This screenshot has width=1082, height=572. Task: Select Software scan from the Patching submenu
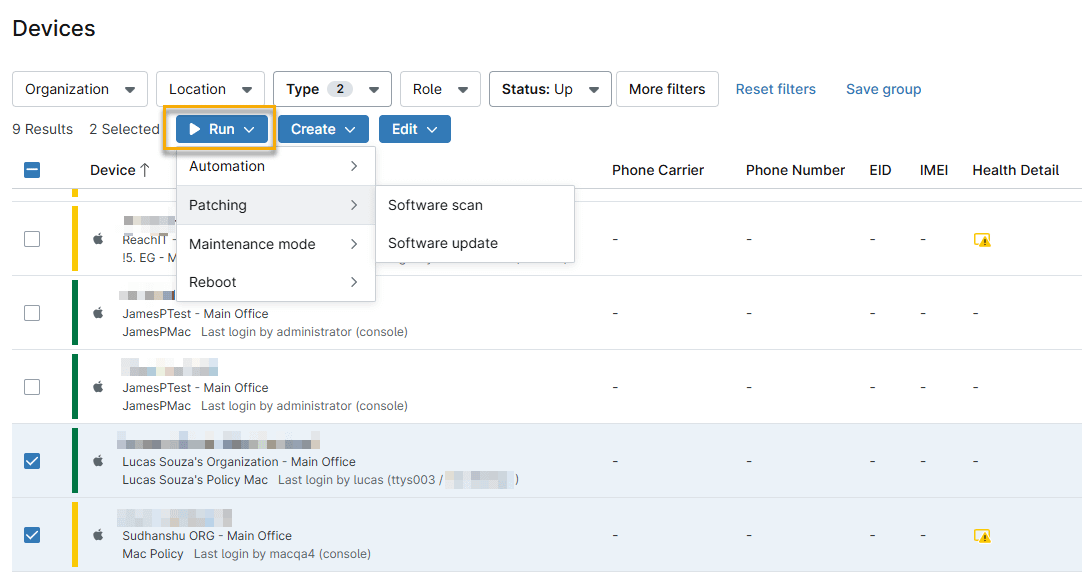(435, 205)
